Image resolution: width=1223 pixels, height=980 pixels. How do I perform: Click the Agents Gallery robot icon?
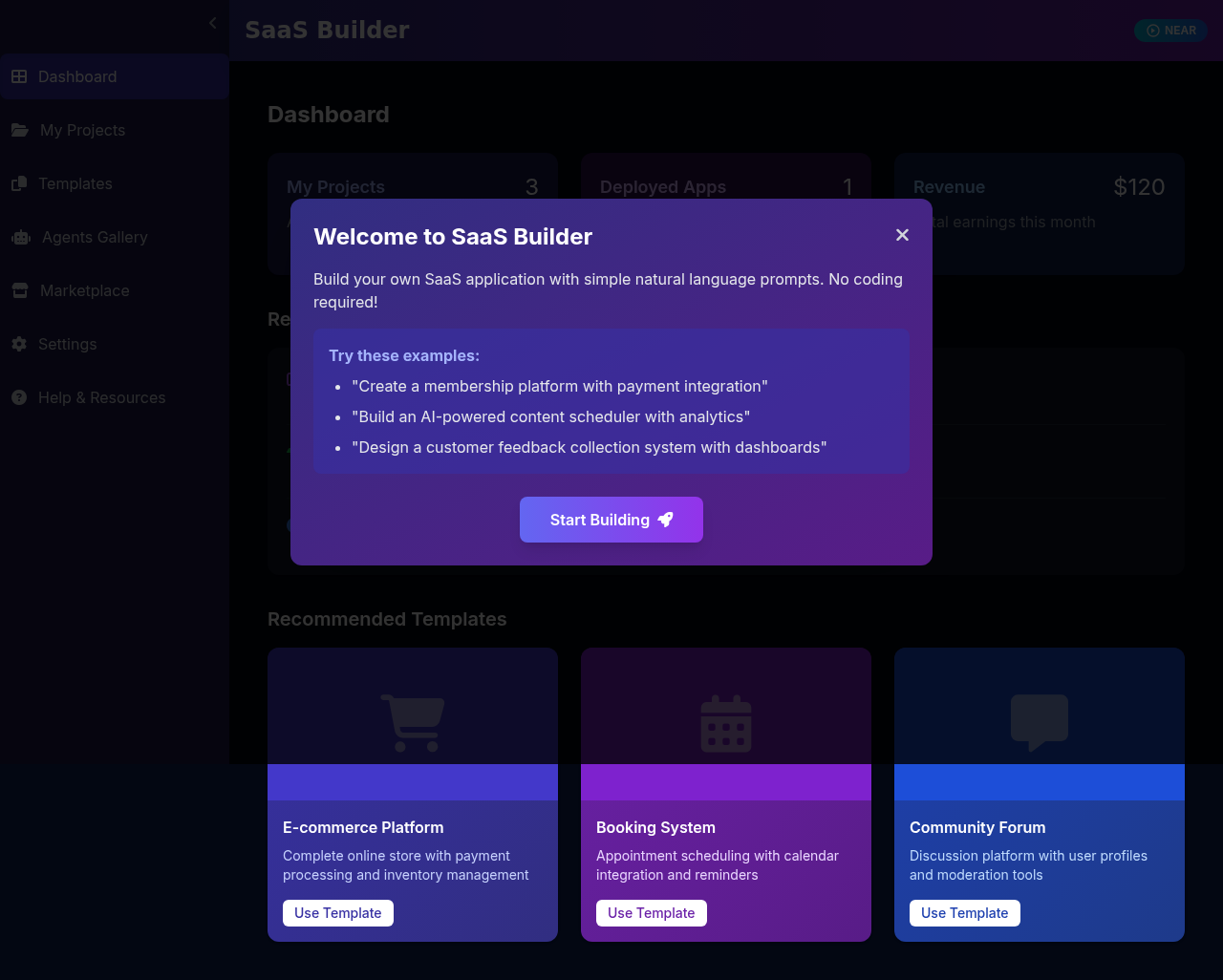point(21,237)
